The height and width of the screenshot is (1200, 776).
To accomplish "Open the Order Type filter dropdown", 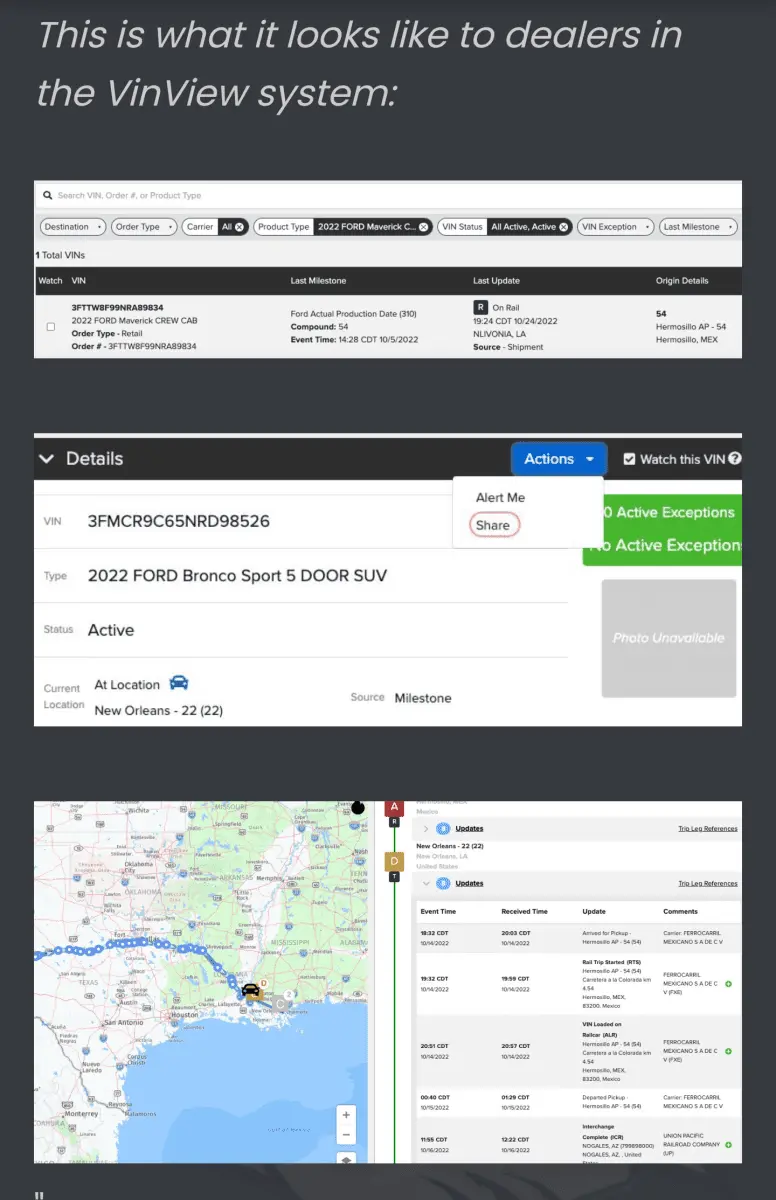I will [x=143, y=227].
